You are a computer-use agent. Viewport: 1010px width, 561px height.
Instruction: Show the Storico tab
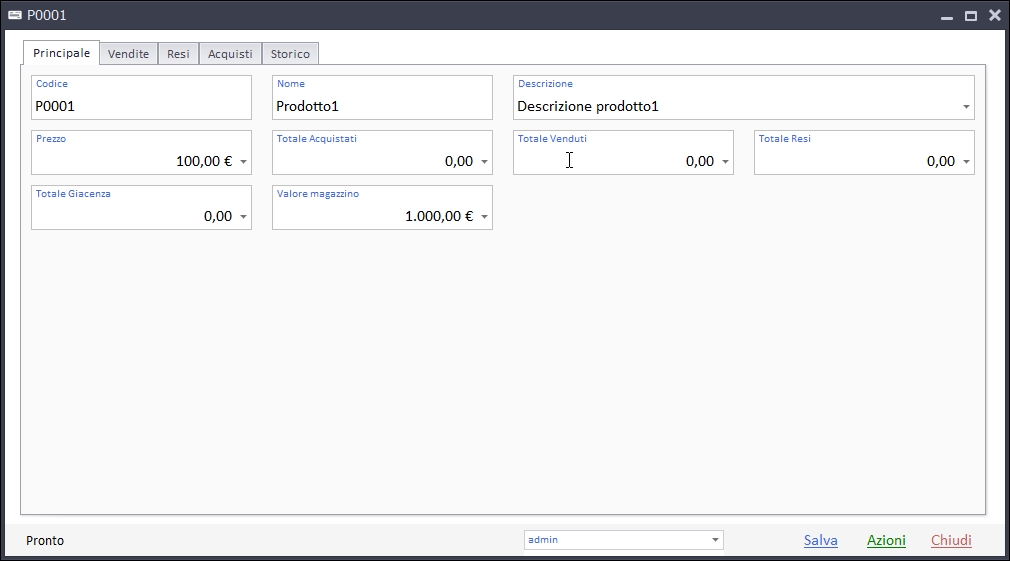[x=290, y=54]
